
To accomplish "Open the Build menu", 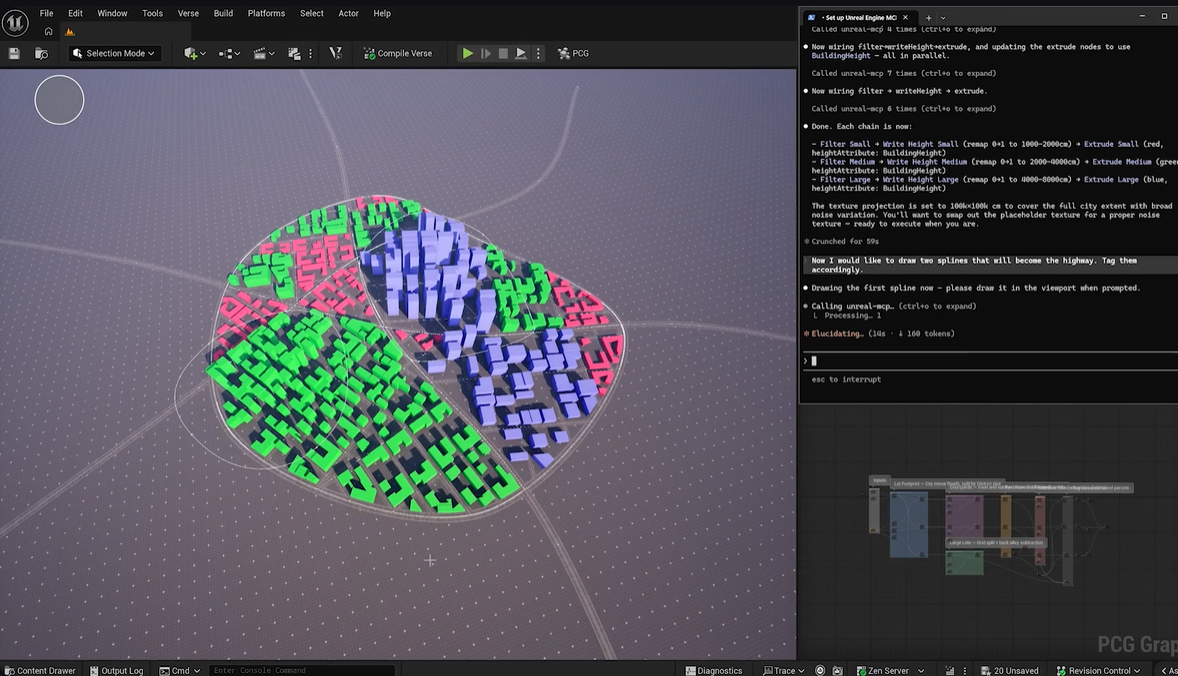I will pyautogui.click(x=223, y=14).
